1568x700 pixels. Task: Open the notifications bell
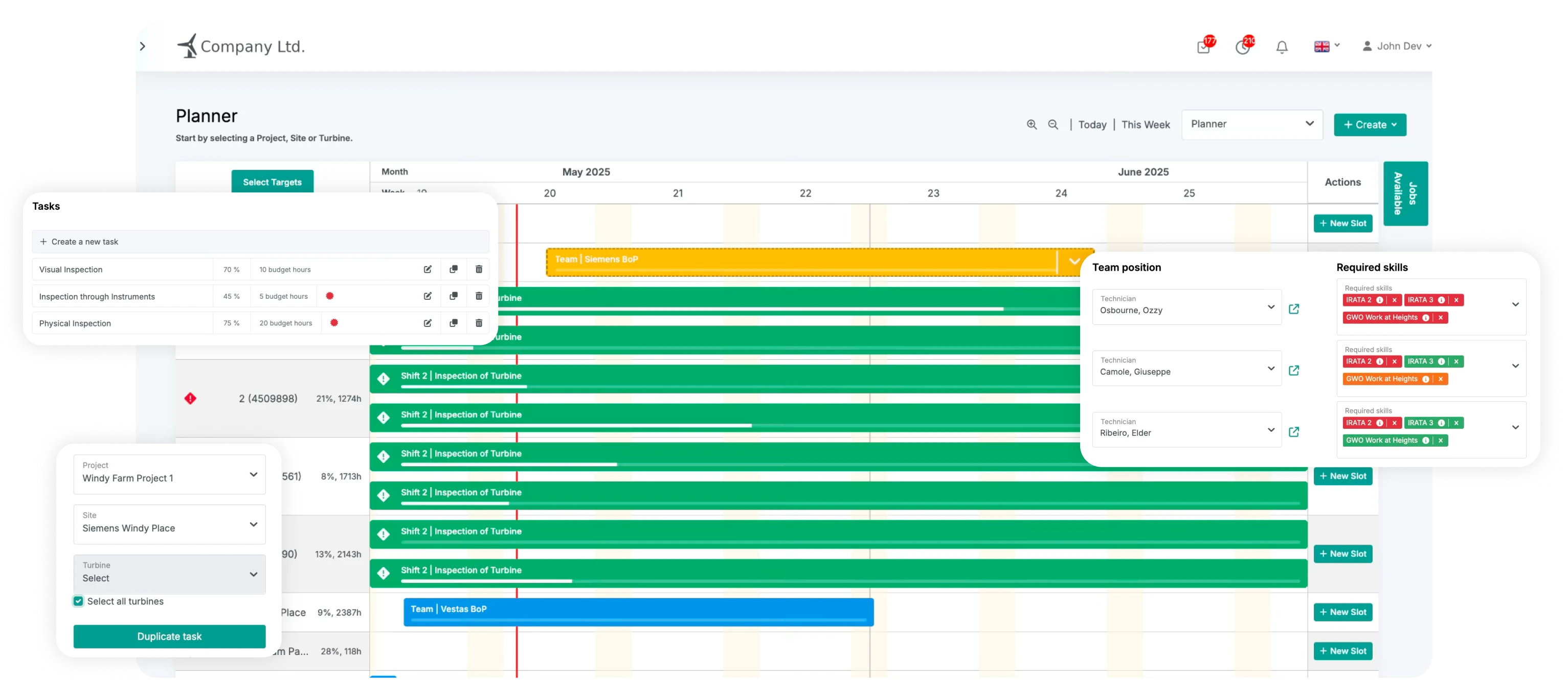(x=1282, y=47)
